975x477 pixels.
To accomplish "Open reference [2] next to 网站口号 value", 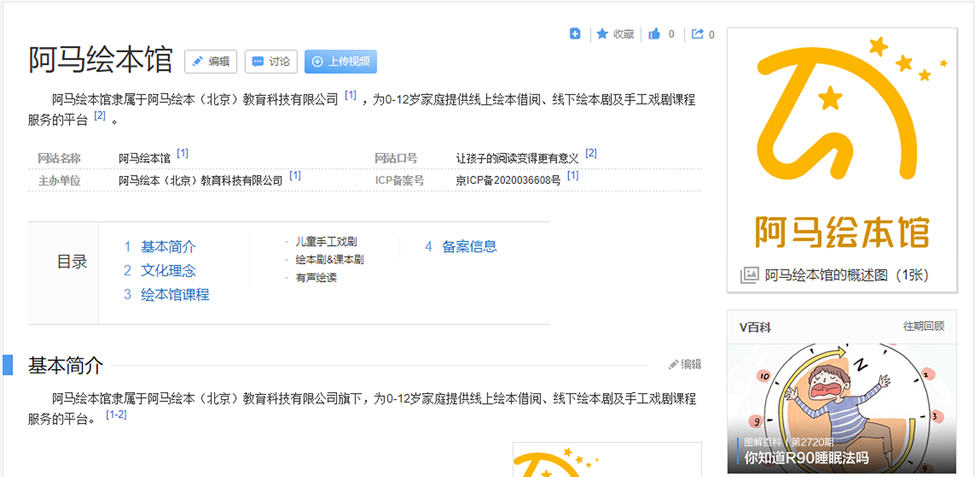I will [591, 153].
